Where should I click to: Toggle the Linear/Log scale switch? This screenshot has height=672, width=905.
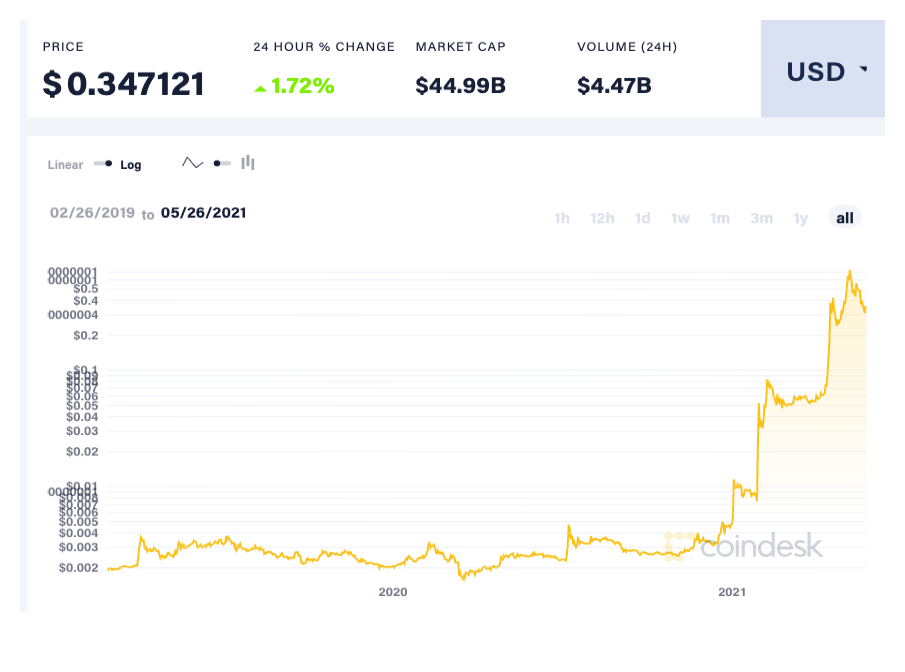(102, 164)
